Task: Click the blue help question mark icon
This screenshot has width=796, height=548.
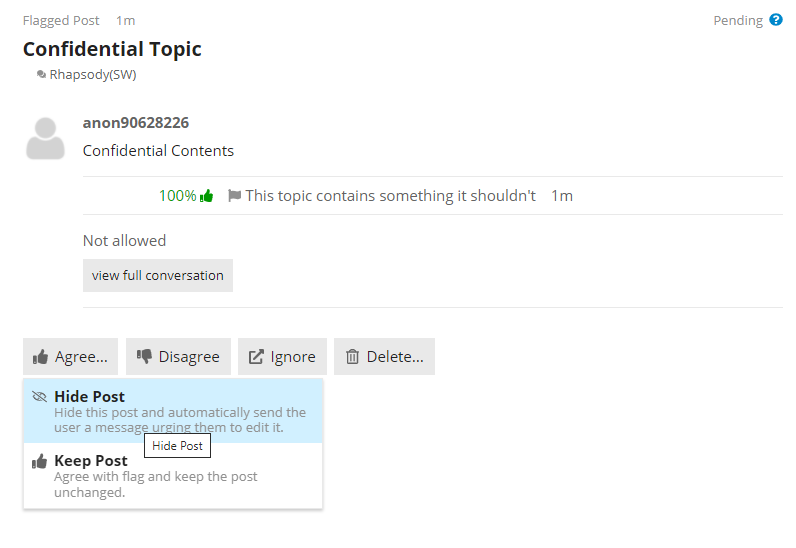Action: pyautogui.click(x=776, y=20)
